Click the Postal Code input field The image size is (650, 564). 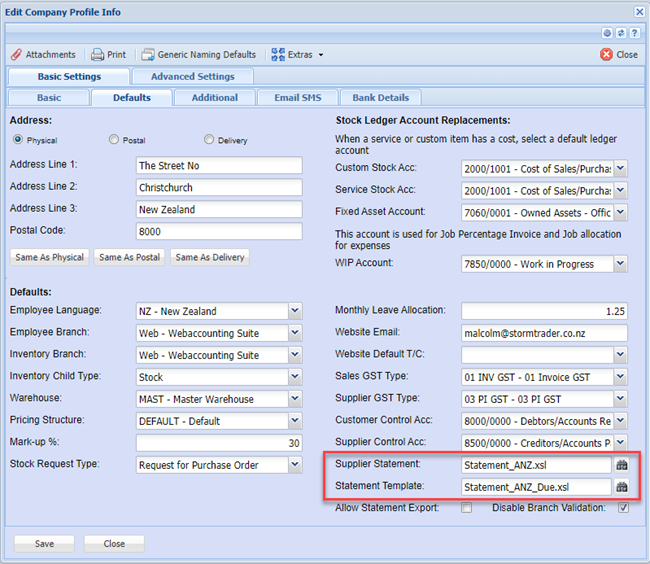pos(218,231)
